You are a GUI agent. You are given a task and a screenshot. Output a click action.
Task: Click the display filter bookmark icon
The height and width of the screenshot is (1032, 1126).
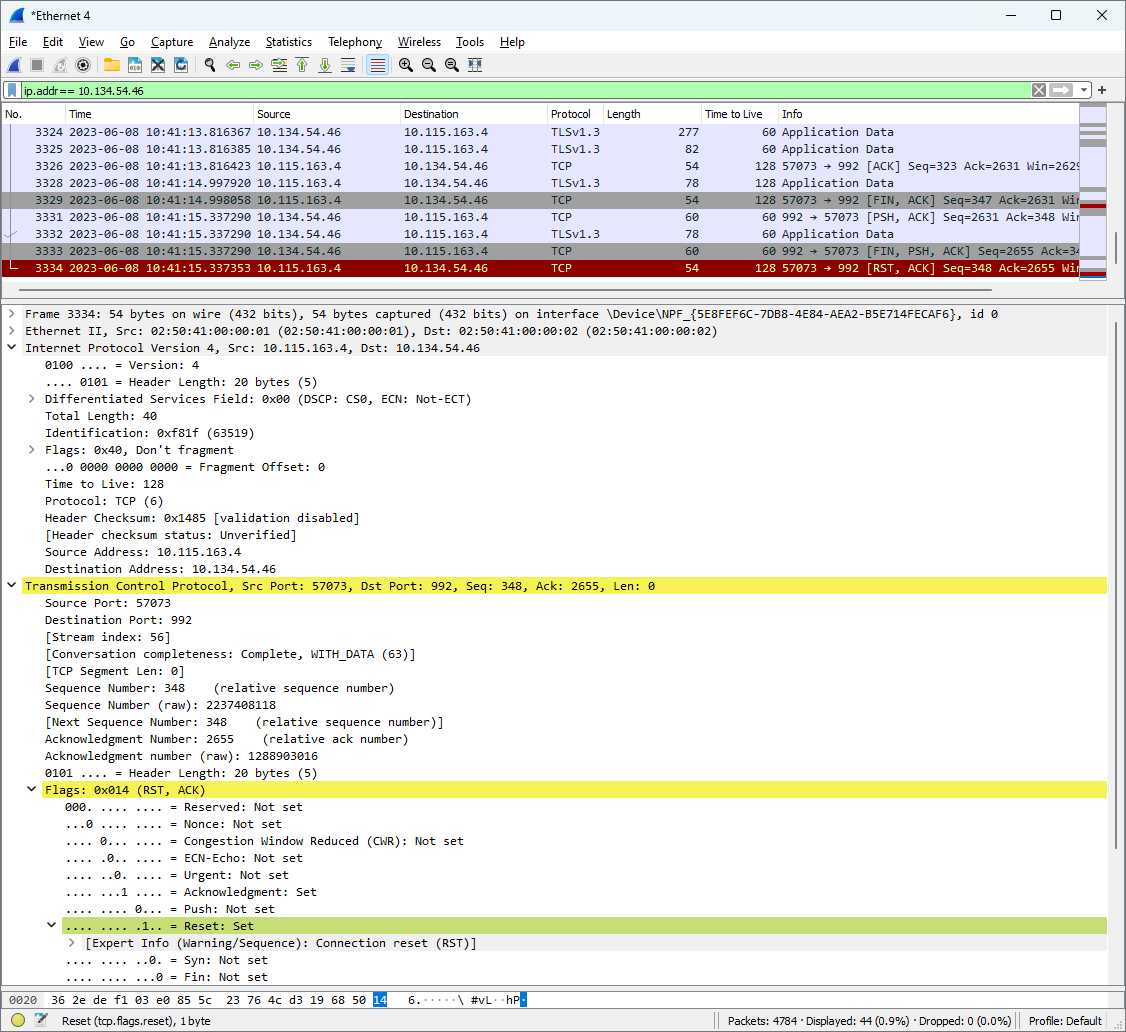pos(12,90)
